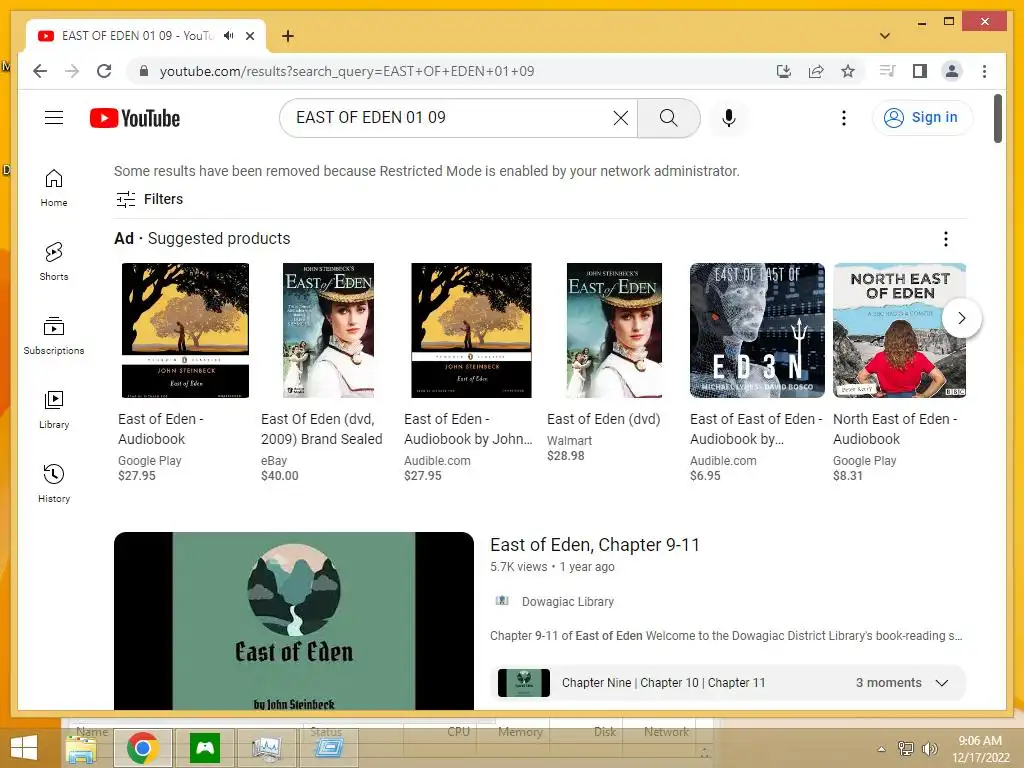Open Chrome three-dot menu
Image resolution: width=1024 pixels, height=768 pixels.
984,71
